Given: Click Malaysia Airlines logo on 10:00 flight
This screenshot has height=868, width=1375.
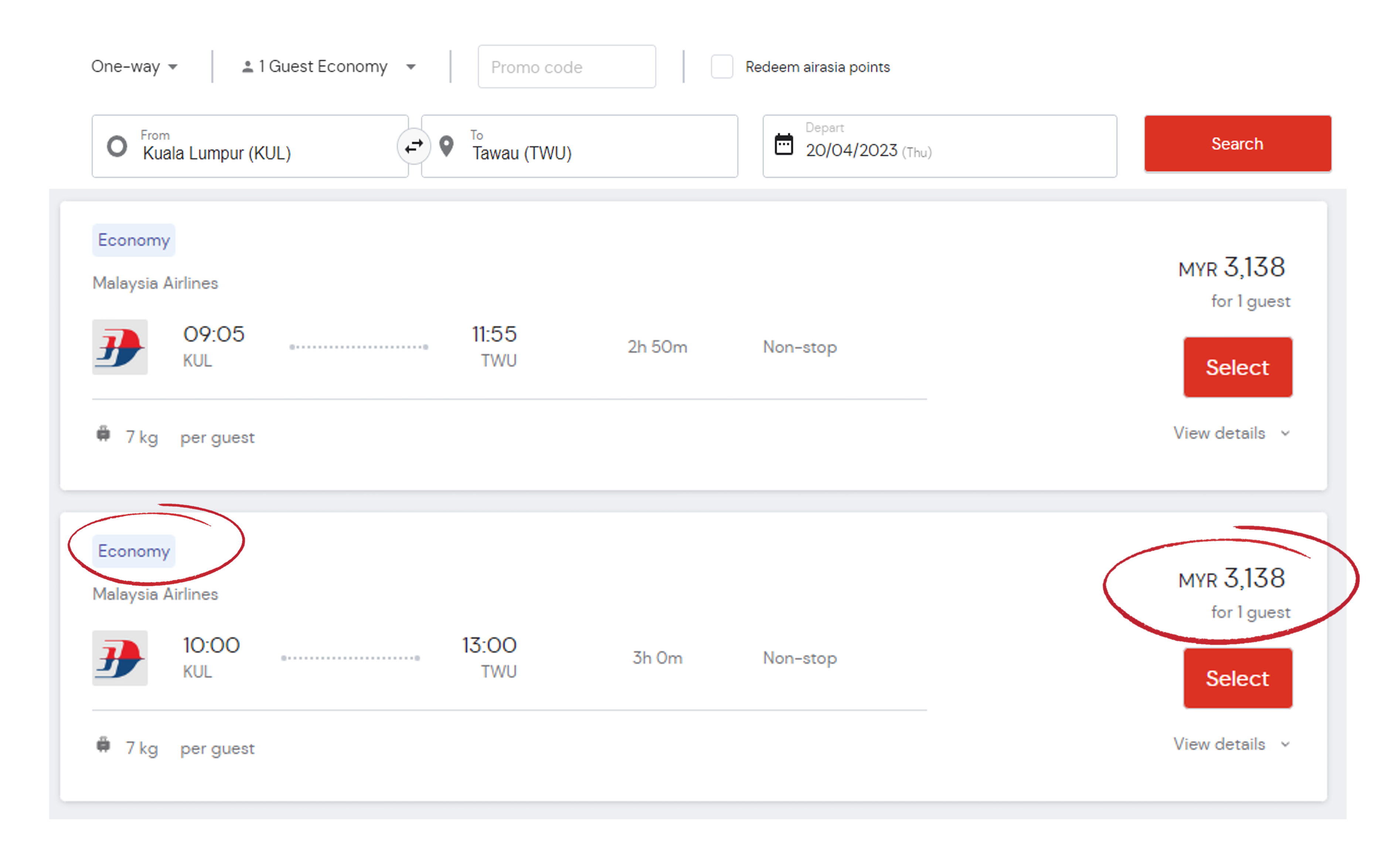Looking at the screenshot, I should tap(120, 657).
